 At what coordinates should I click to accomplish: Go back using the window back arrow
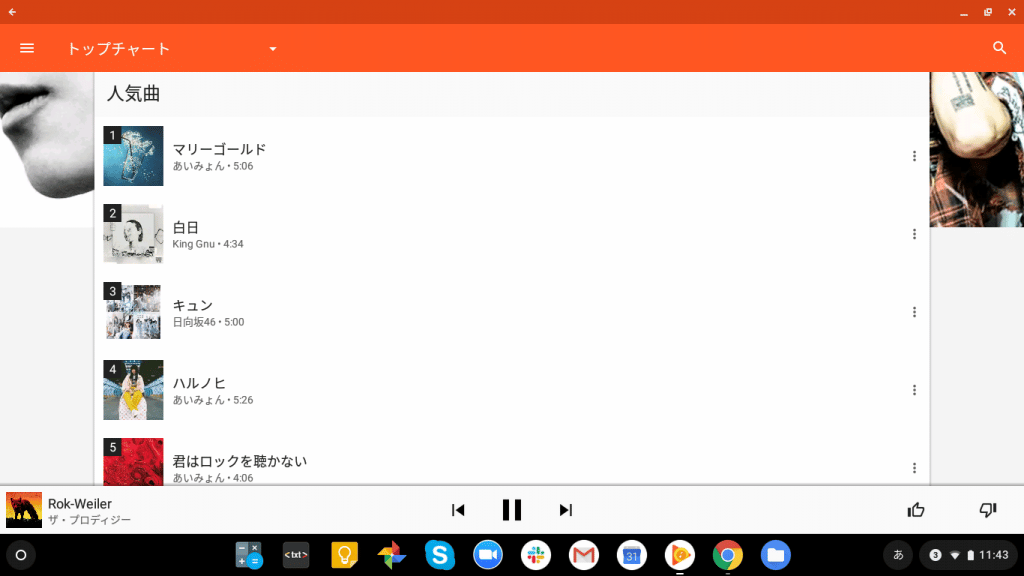point(12,12)
